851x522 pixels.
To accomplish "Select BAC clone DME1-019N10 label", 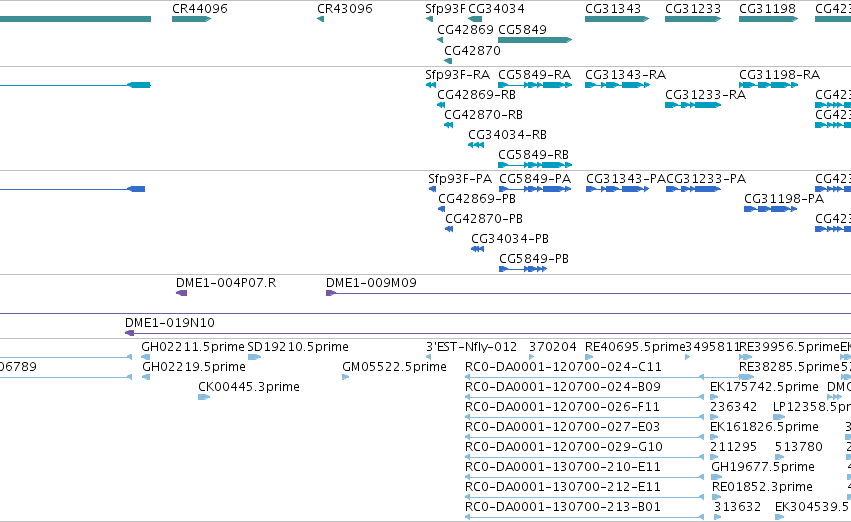I will point(170,323).
